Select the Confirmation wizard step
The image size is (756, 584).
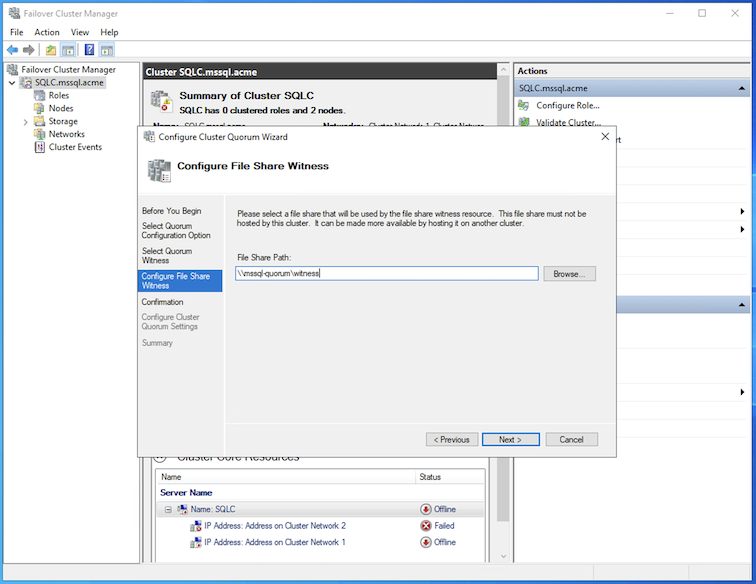162,302
